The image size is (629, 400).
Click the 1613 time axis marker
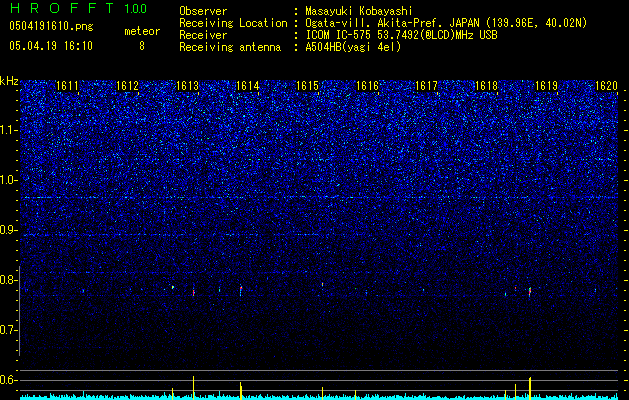tap(187, 86)
